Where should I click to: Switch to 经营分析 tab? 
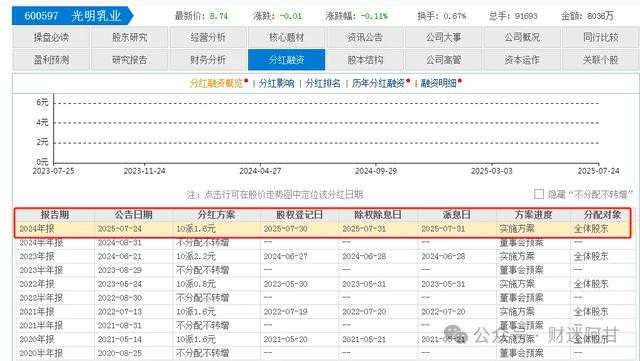tap(208, 38)
